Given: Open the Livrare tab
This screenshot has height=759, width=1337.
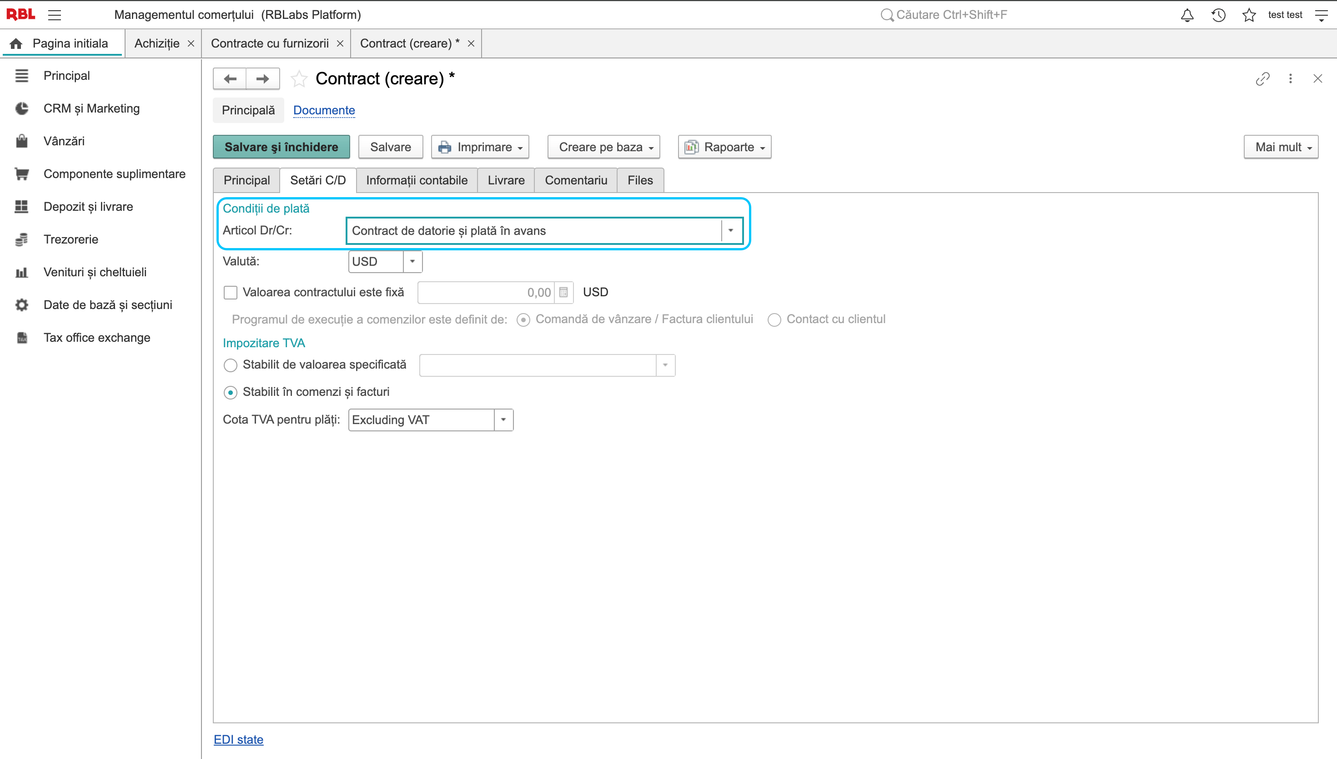Looking at the screenshot, I should (506, 180).
